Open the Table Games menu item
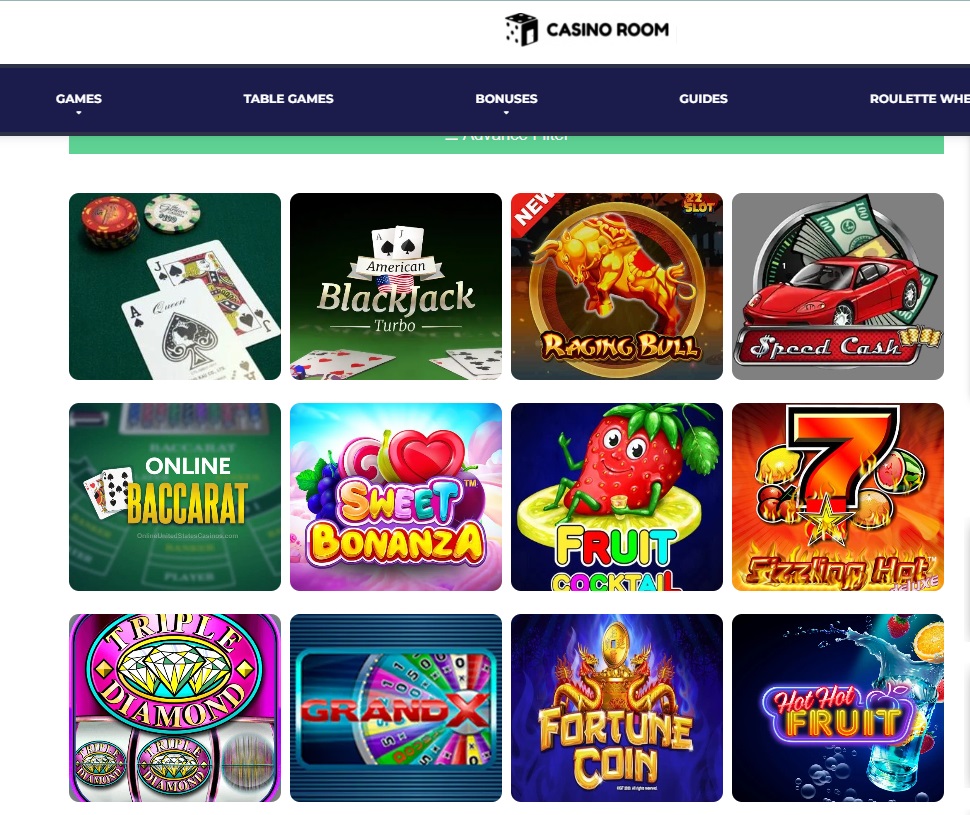The image size is (970, 815). pos(288,98)
